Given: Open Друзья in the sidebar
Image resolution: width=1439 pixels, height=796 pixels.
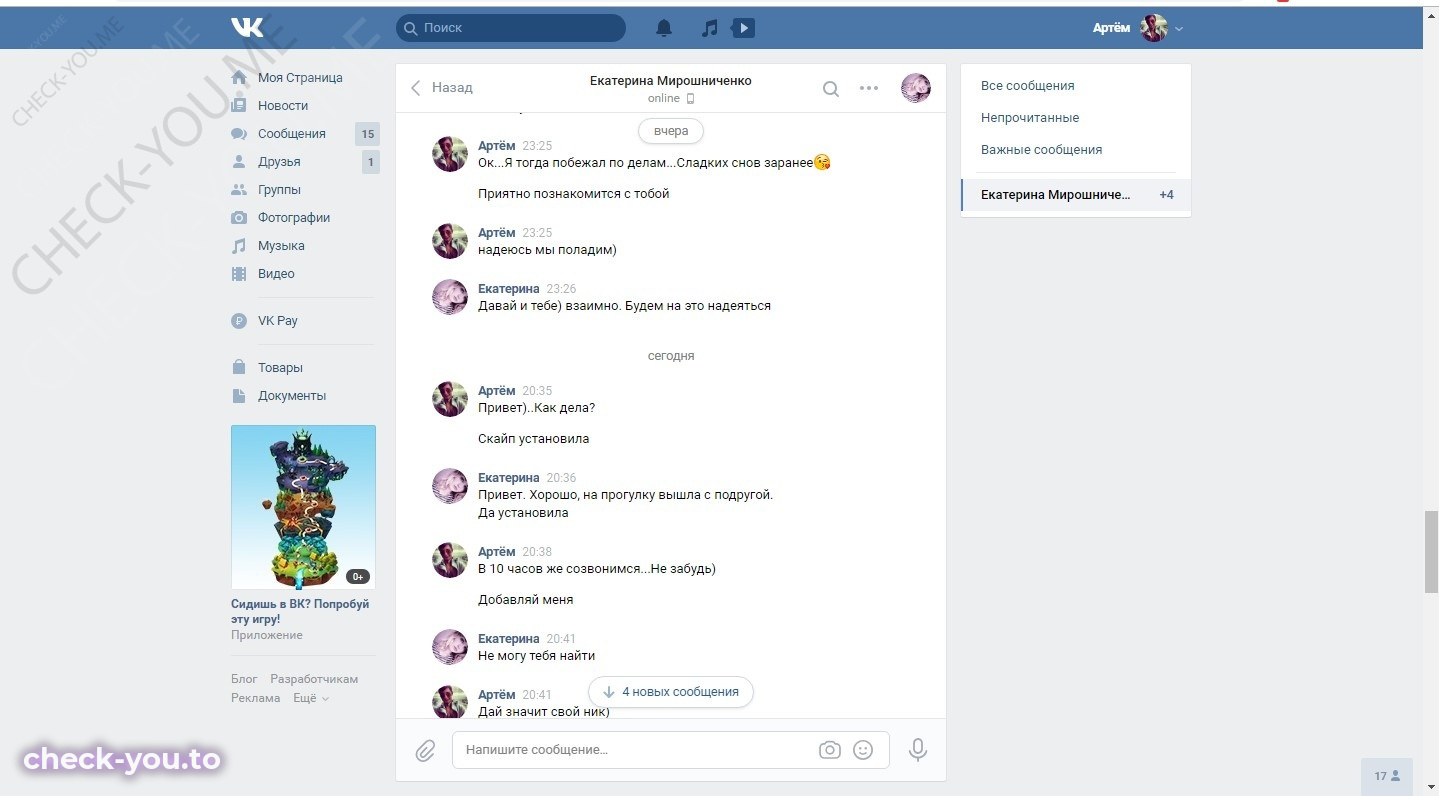Looking at the screenshot, I should click(279, 161).
